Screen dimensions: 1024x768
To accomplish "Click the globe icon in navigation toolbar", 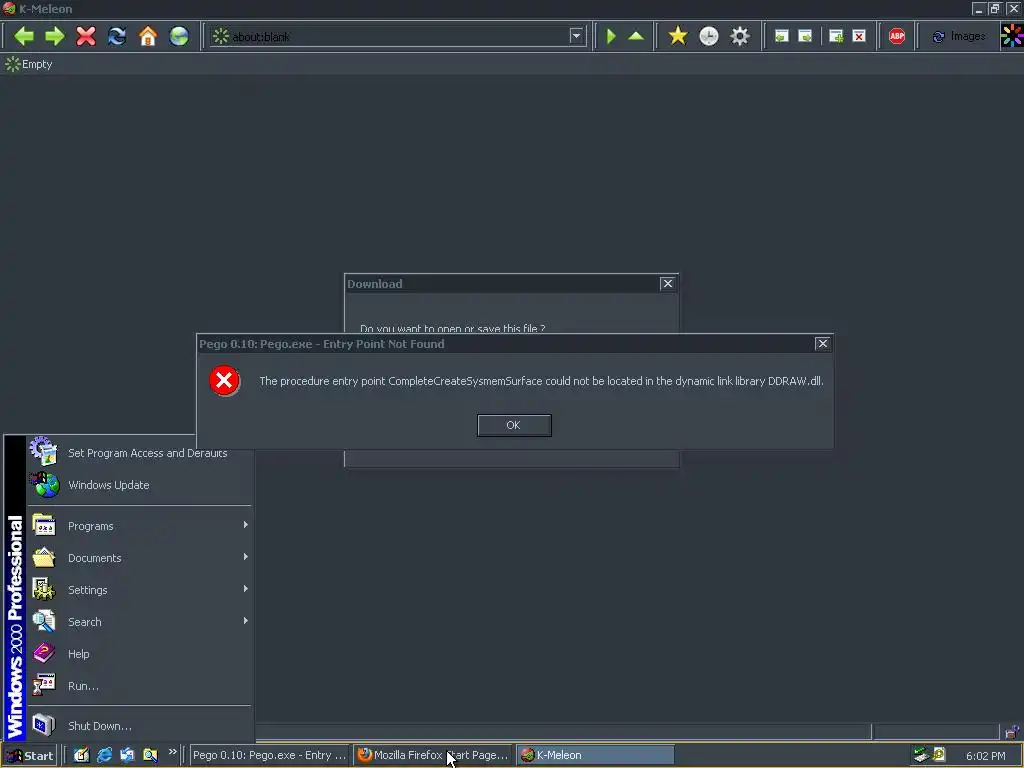I will pos(179,36).
